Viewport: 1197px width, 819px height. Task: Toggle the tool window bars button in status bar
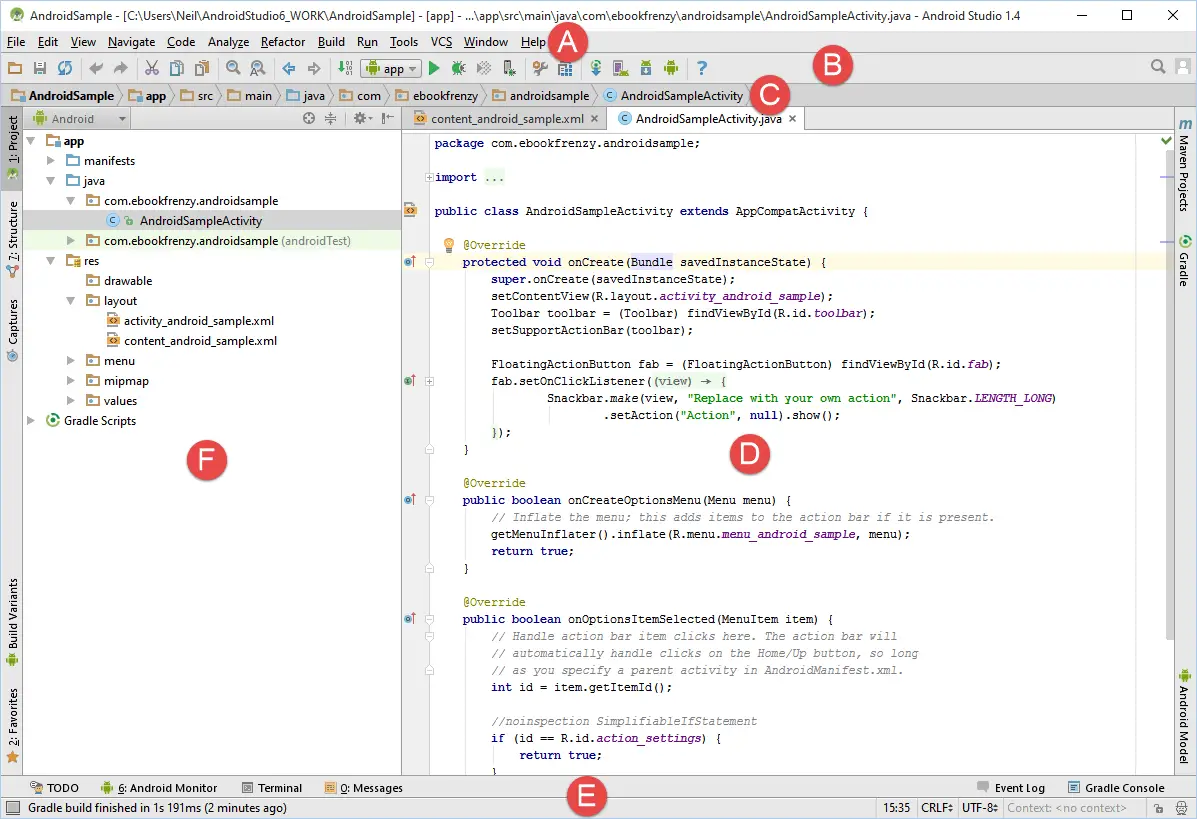(x=12, y=808)
